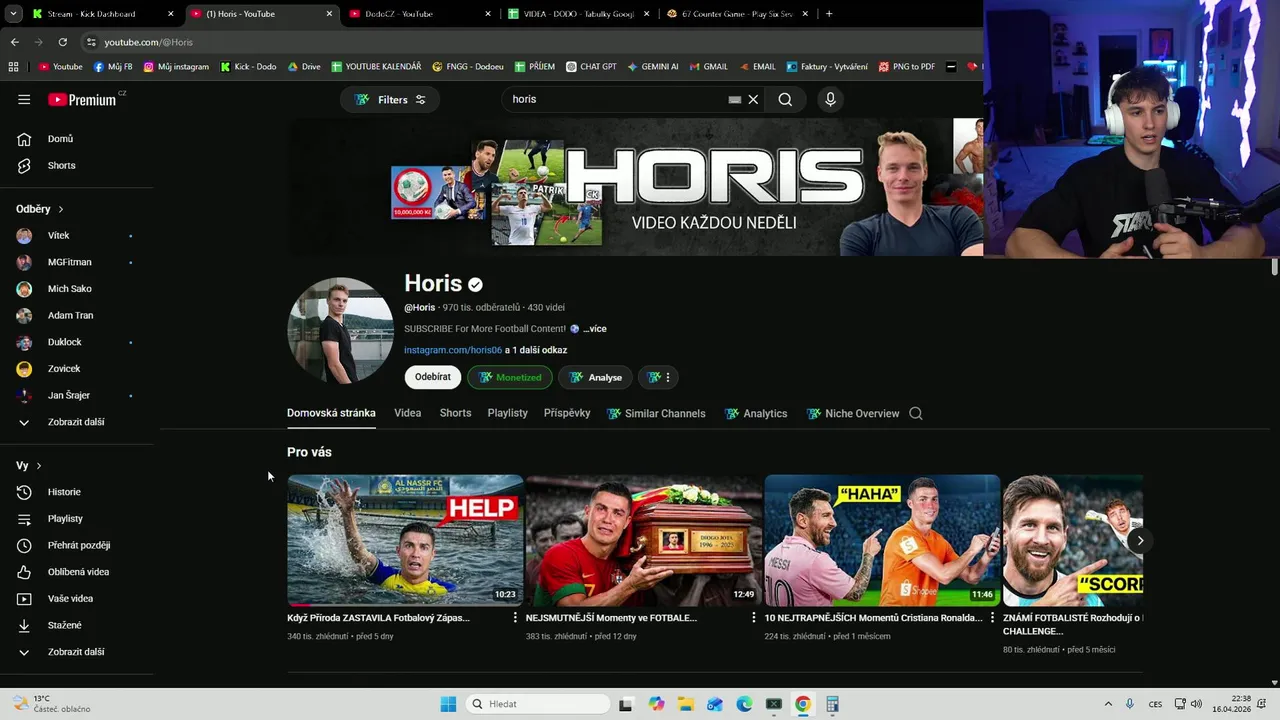
Task: Show hidden system tray icons
Action: [x=1108, y=704]
